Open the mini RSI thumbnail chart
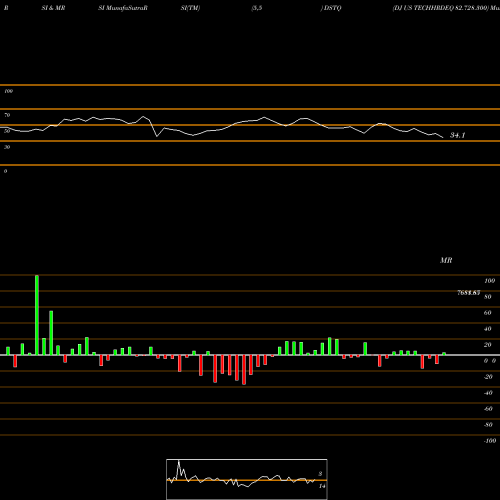Image resolution: width=500 pixels, height=500 pixels. click(x=247, y=479)
